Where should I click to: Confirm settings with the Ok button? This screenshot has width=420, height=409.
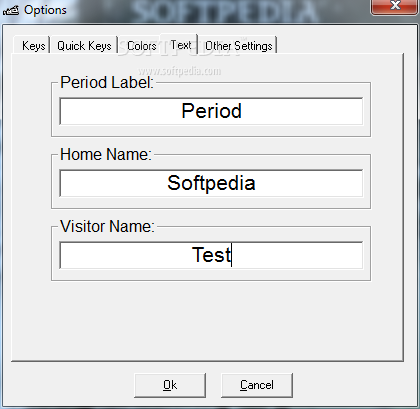[170, 385]
